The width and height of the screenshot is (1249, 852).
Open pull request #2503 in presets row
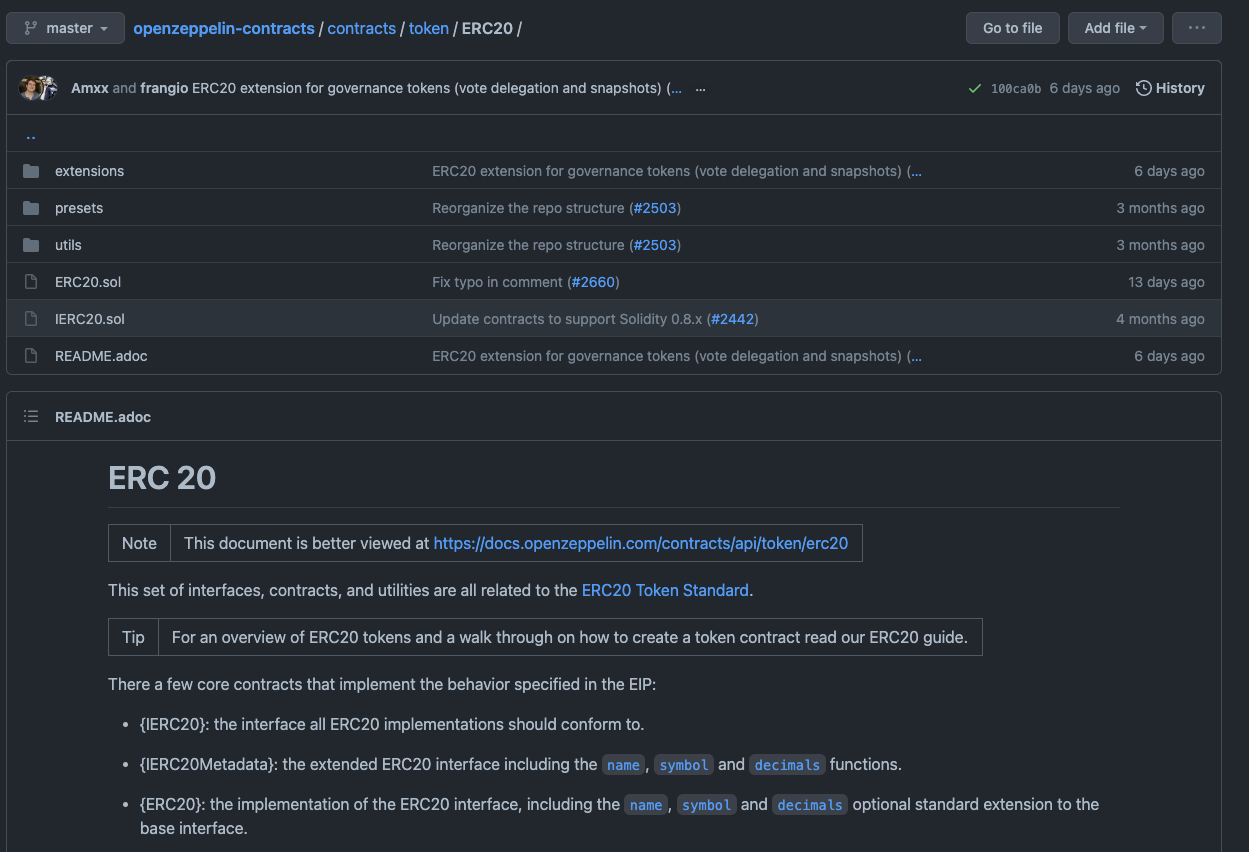655,208
